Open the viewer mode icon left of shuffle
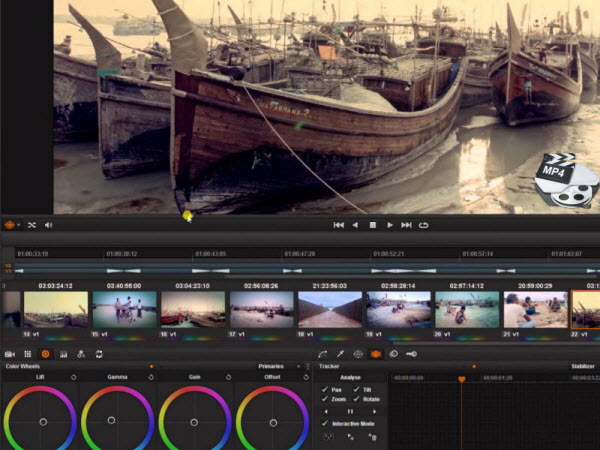This screenshot has height=450, width=600. [x=10, y=225]
